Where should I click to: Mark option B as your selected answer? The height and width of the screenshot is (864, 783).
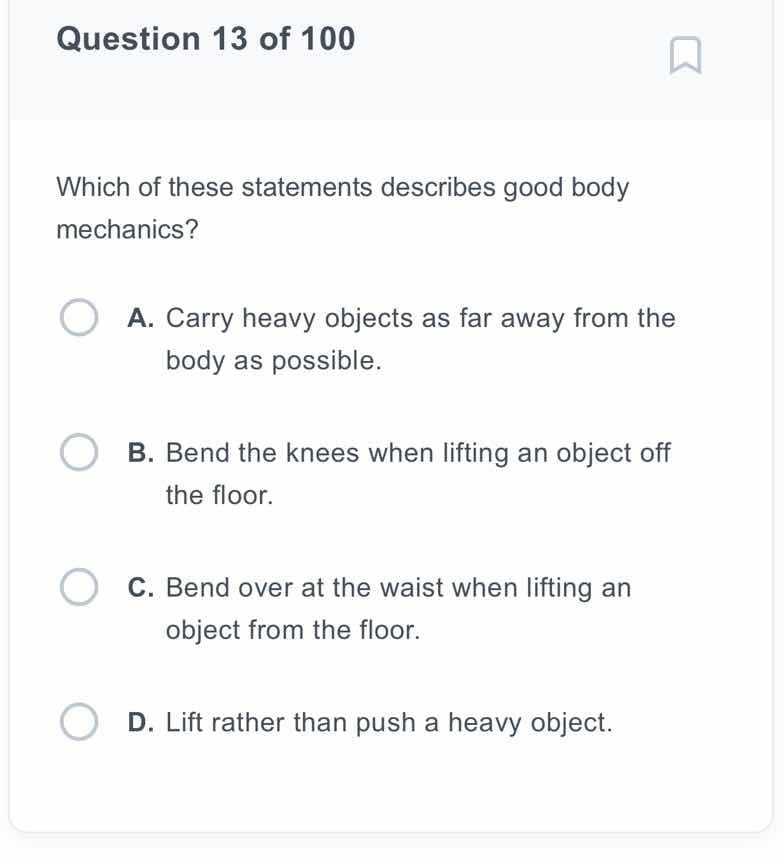79,452
